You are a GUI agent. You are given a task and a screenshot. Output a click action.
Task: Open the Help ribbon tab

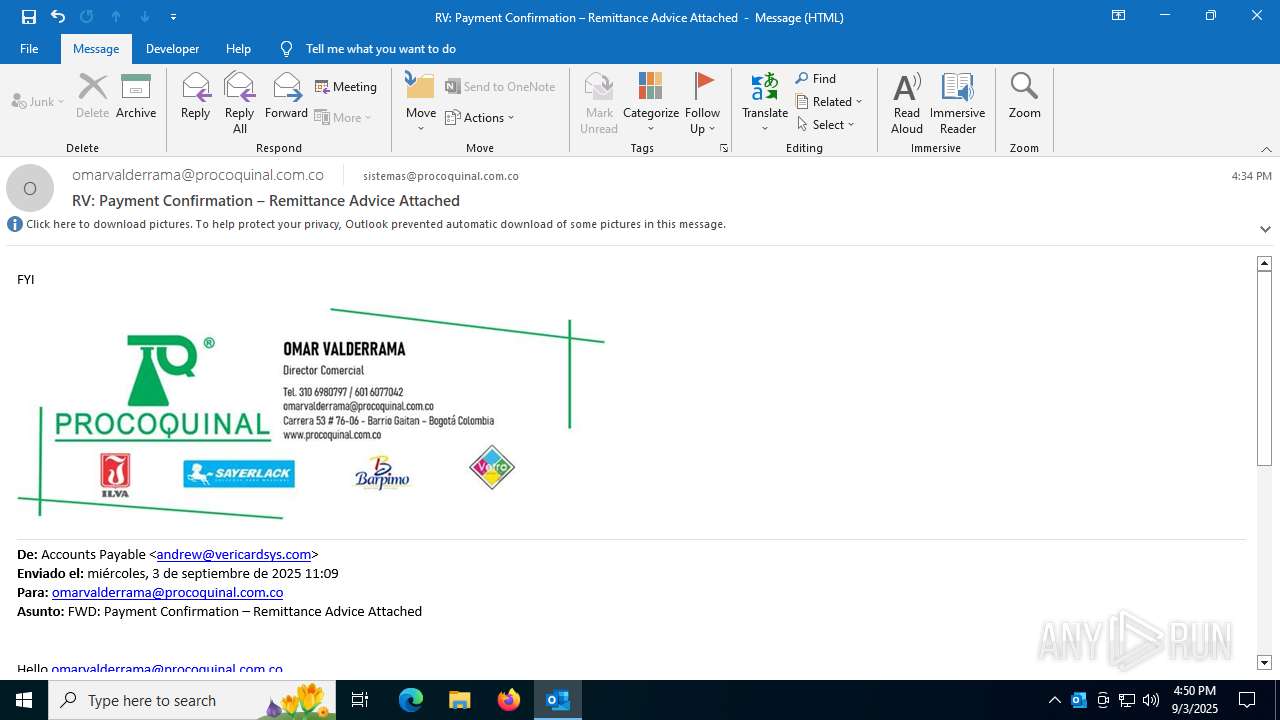[x=238, y=48]
